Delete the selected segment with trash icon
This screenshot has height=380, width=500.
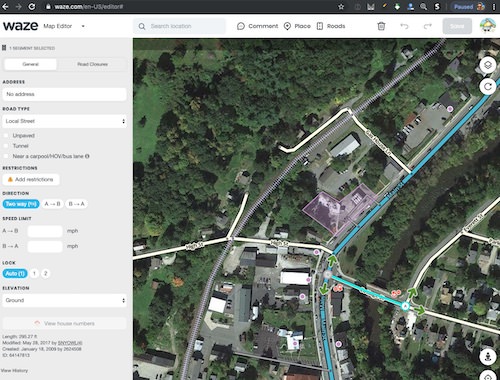pyautogui.click(x=381, y=26)
